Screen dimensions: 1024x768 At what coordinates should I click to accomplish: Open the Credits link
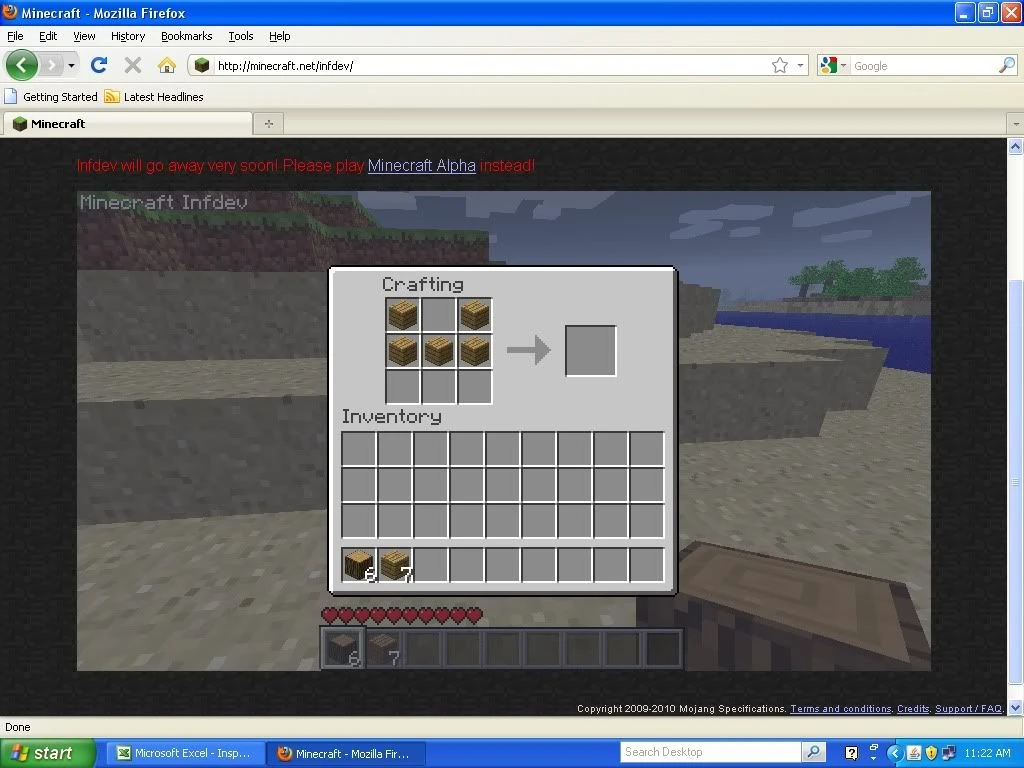tap(913, 709)
